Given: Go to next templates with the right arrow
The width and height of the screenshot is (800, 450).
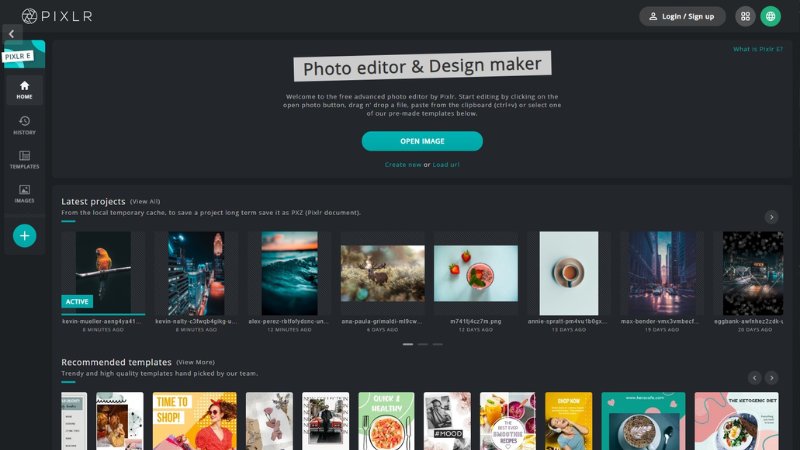Looking at the screenshot, I should 771,378.
